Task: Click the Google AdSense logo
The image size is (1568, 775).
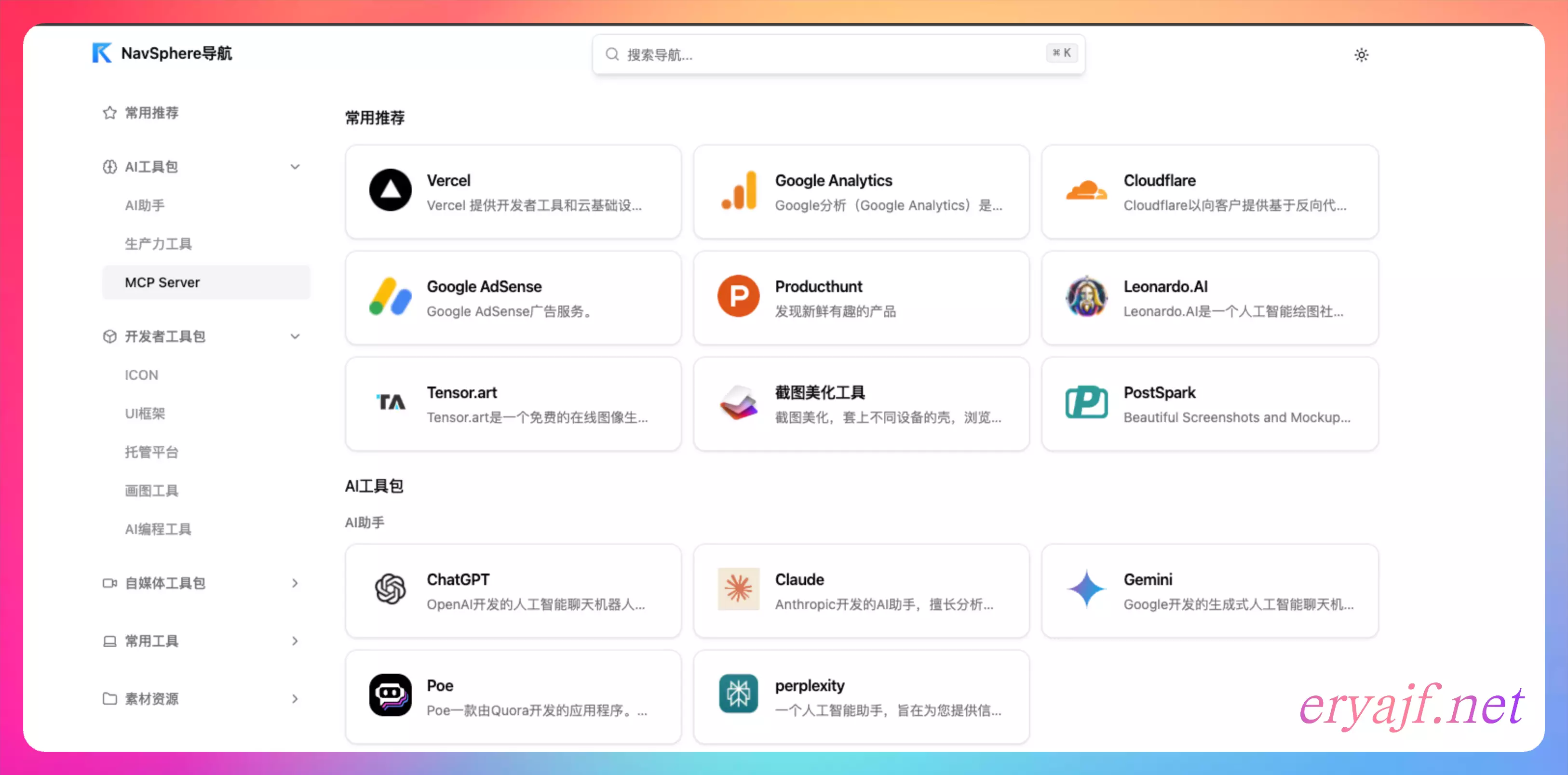Action: coord(390,296)
